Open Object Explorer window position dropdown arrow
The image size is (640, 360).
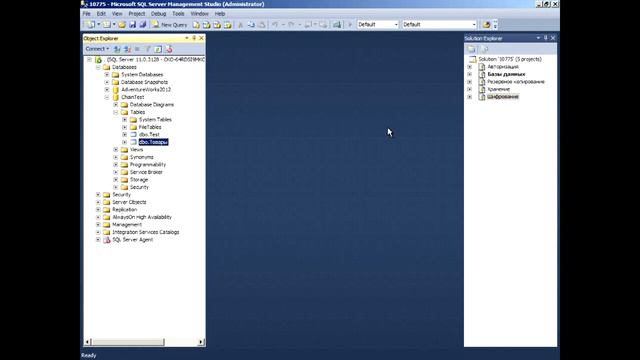click(187, 38)
